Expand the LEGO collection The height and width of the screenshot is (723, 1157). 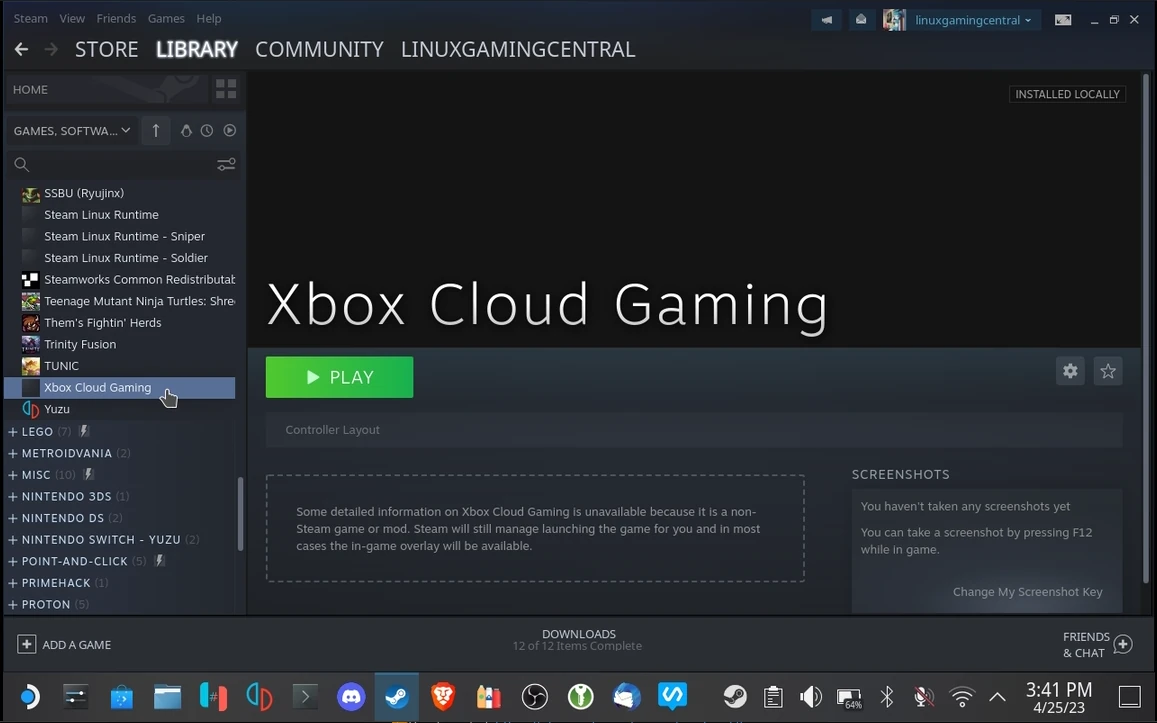[x=13, y=432]
